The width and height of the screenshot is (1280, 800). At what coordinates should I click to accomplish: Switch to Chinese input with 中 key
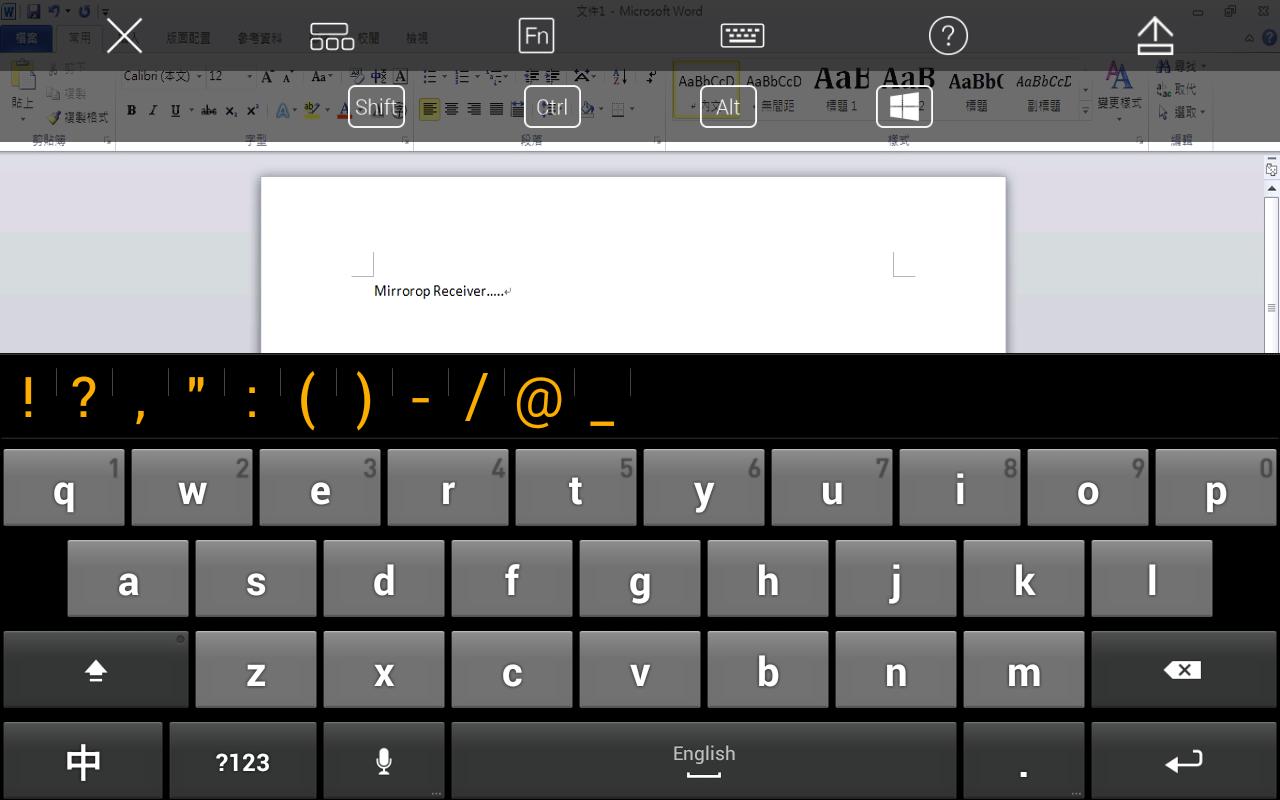pos(83,762)
